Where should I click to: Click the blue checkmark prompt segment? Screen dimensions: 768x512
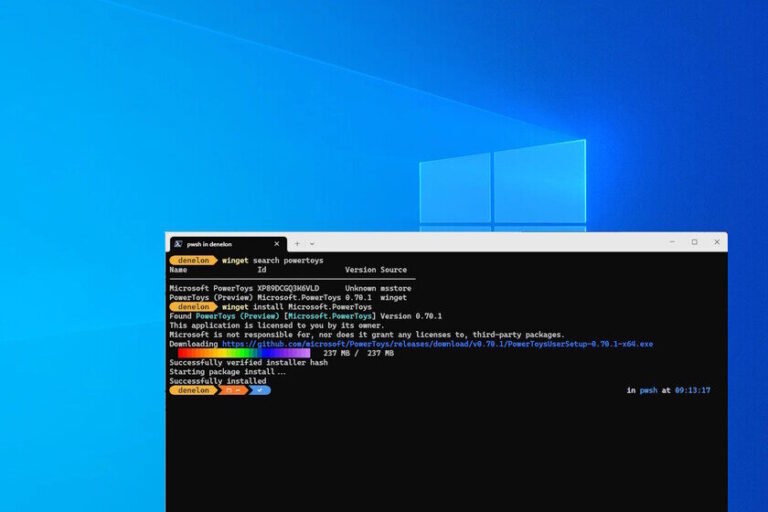(260, 390)
